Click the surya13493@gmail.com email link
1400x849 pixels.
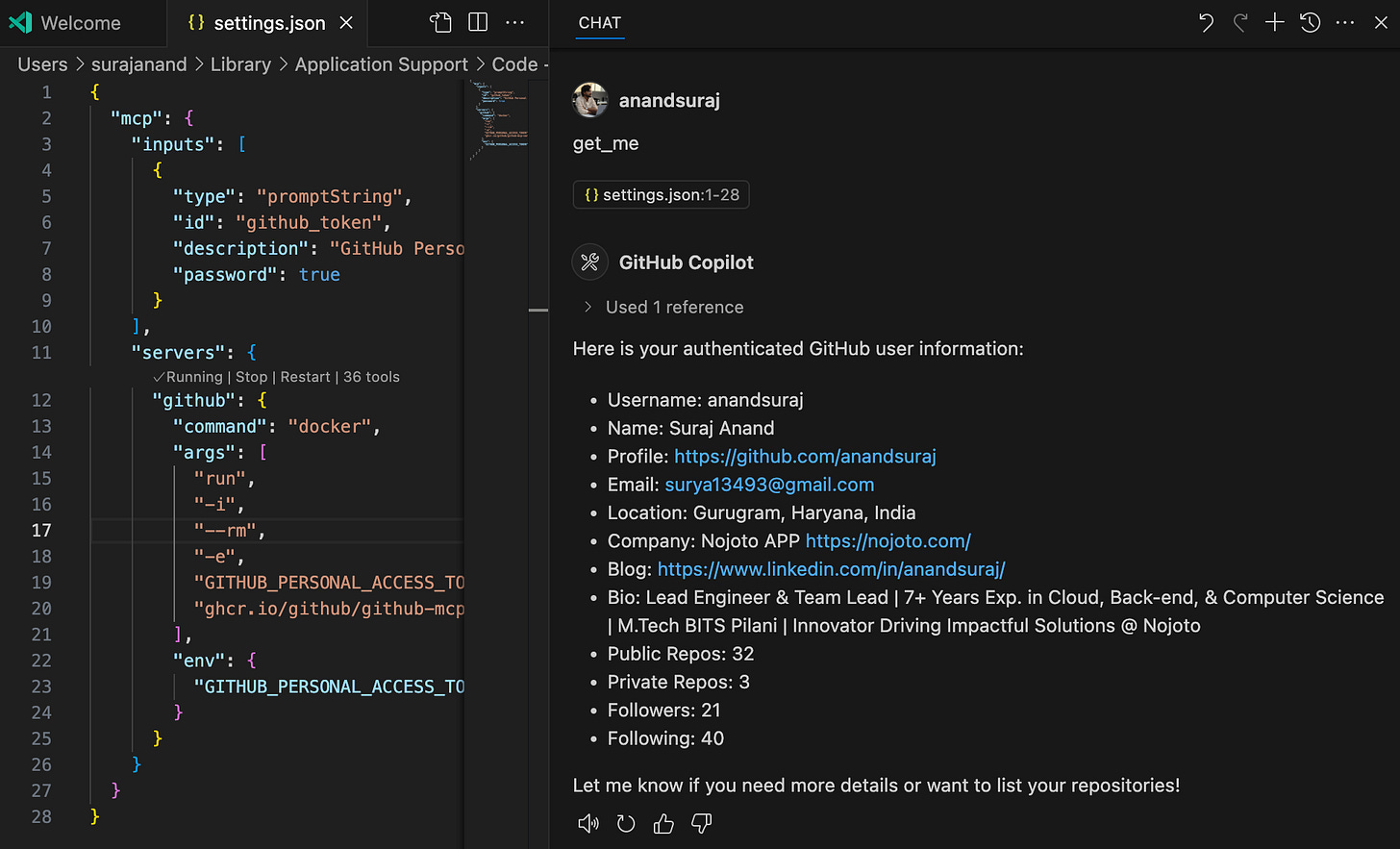(x=769, y=485)
